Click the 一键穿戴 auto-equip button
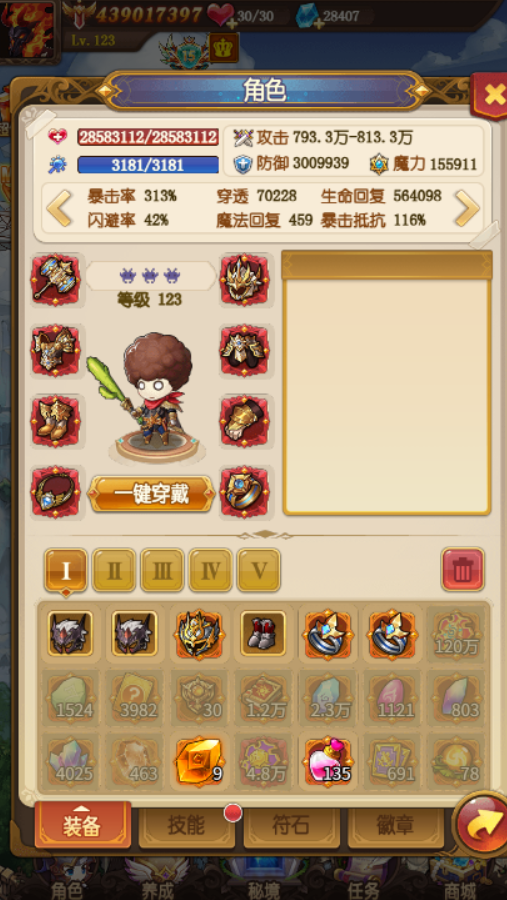Viewport: 507px width, 900px height. click(x=152, y=495)
